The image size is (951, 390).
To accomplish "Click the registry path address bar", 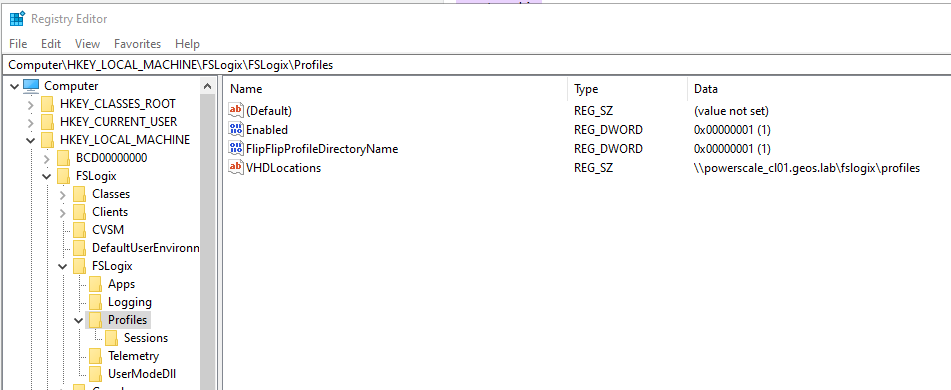I will point(476,65).
